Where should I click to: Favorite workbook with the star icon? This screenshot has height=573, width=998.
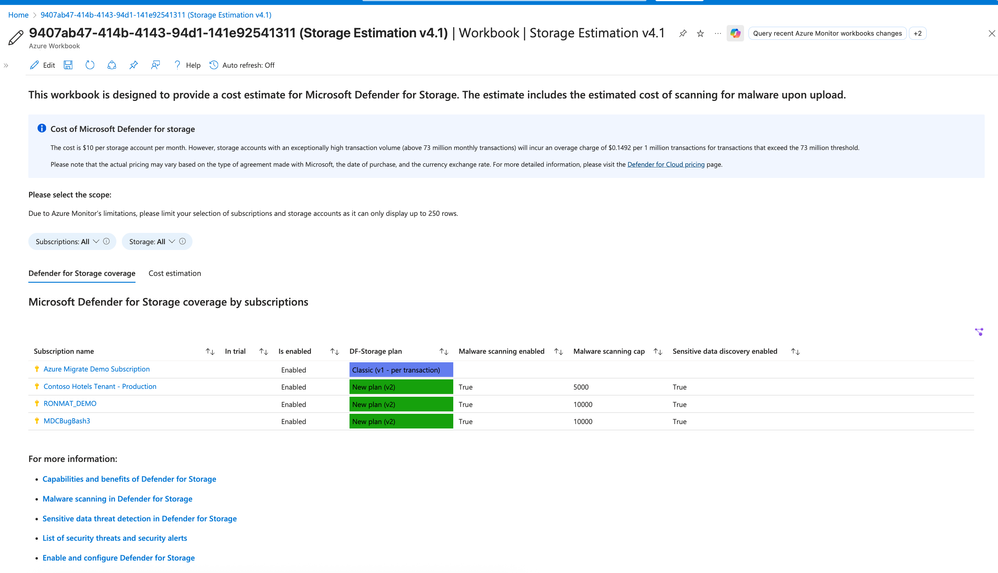700,34
